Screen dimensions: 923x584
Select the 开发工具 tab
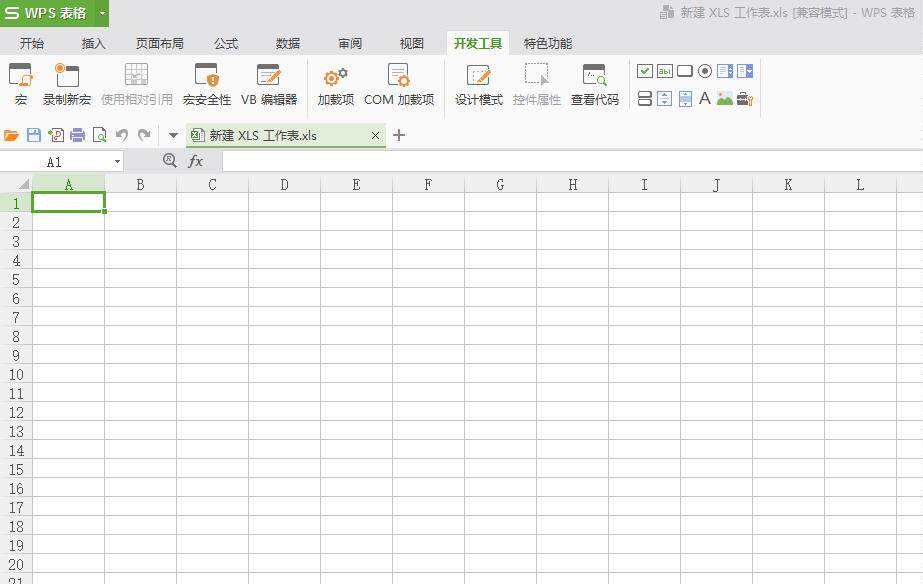click(x=477, y=44)
